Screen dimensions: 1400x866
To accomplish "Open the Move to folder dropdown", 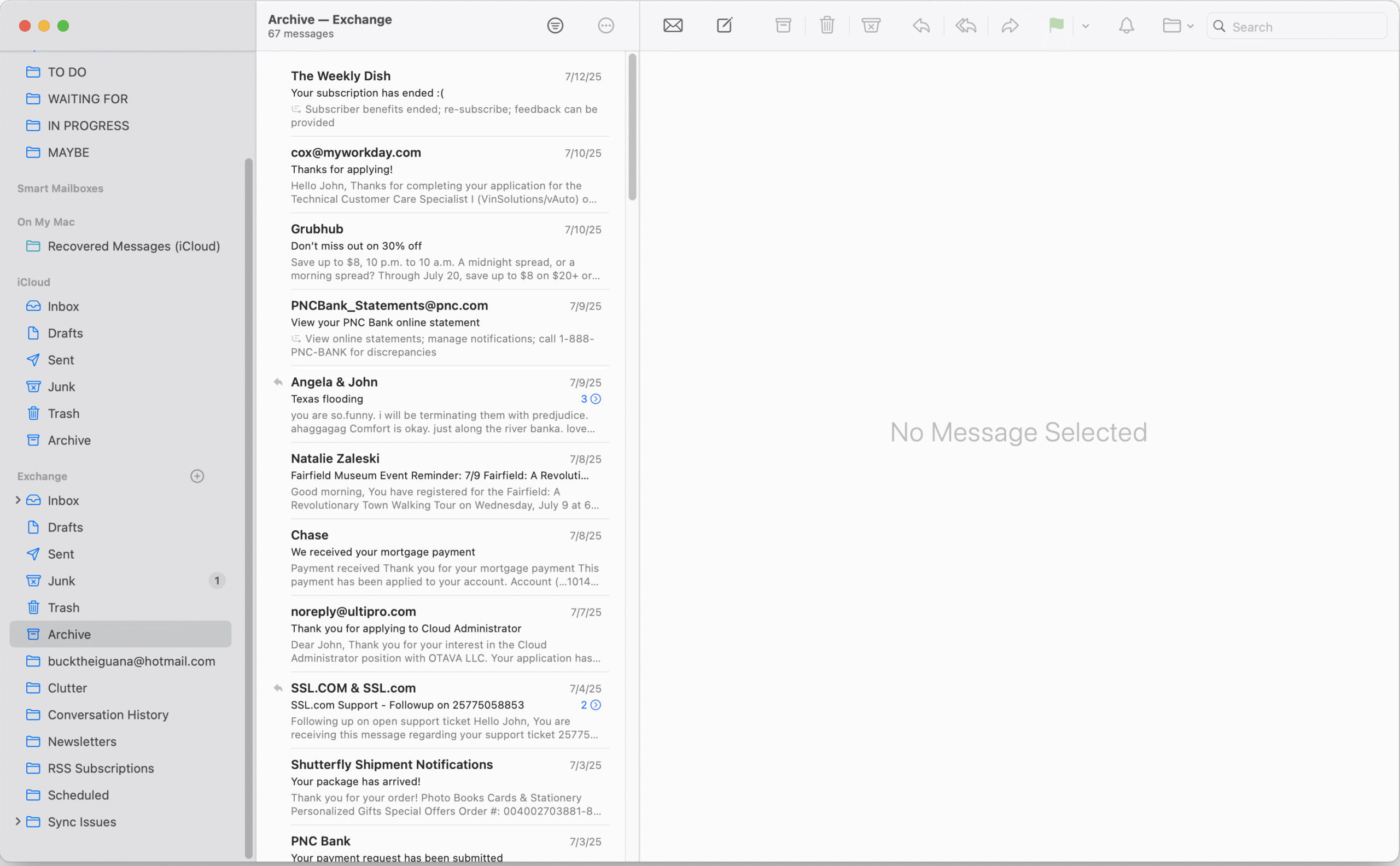I will point(1178,26).
